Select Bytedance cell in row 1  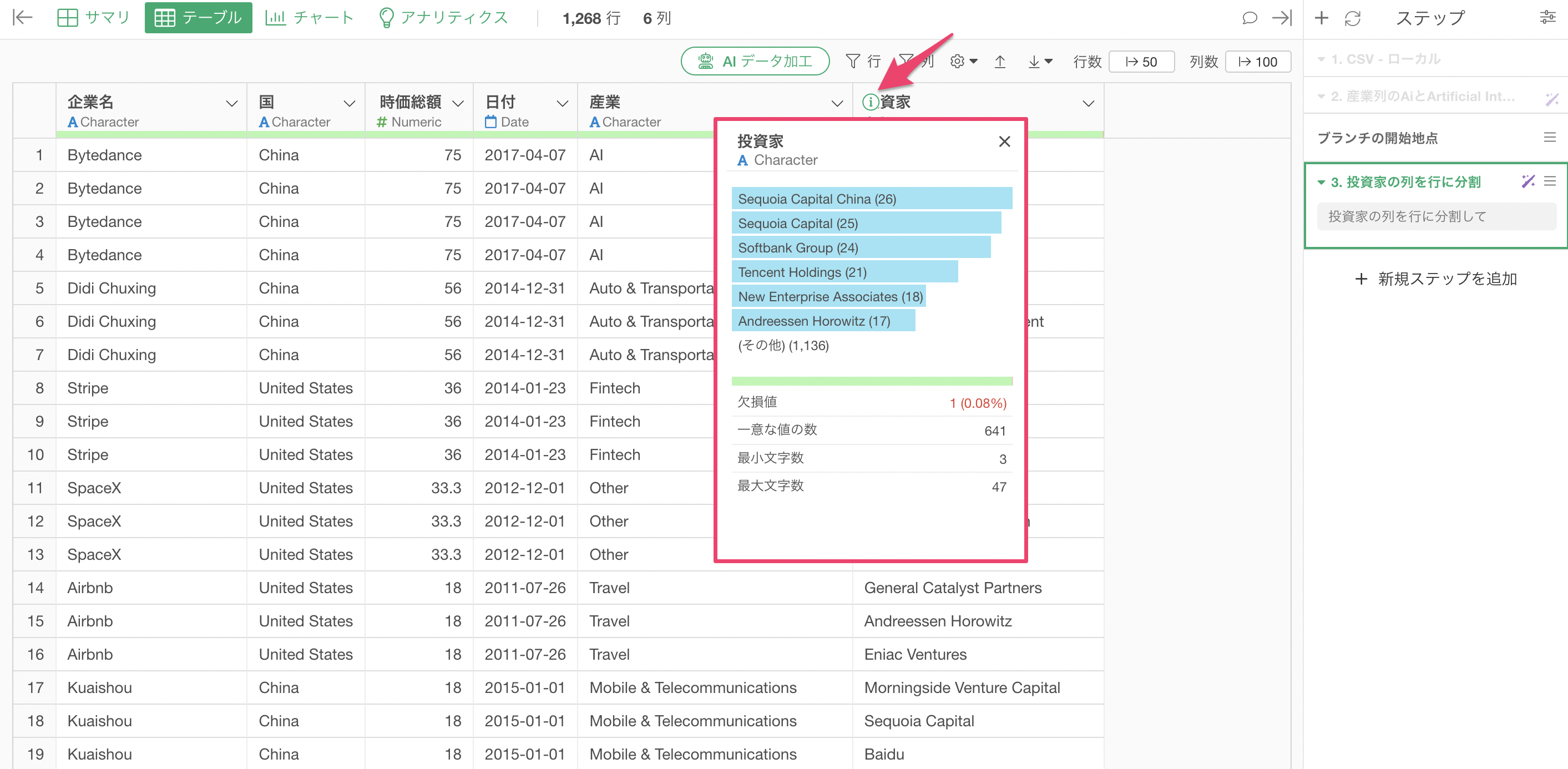point(151,155)
